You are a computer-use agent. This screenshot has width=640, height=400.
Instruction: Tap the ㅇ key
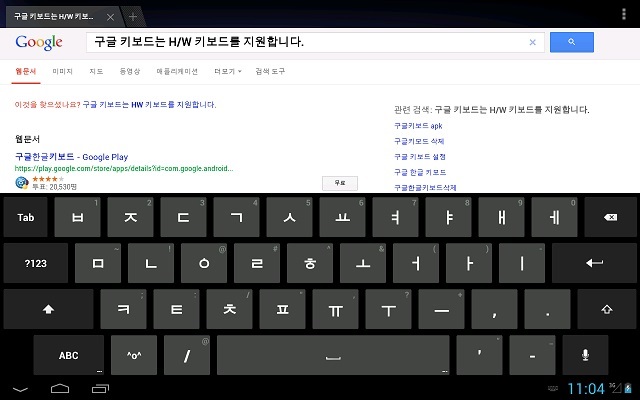tap(204, 263)
